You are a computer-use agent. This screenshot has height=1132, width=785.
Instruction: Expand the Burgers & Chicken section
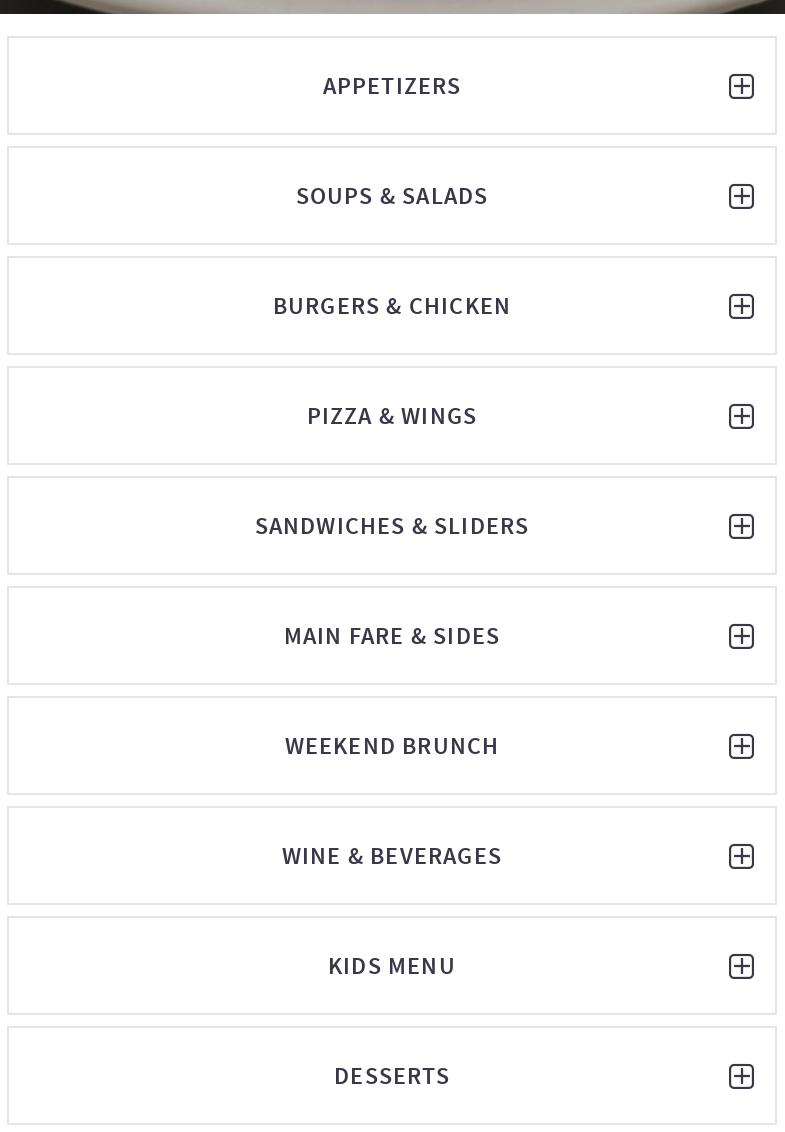(391, 306)
